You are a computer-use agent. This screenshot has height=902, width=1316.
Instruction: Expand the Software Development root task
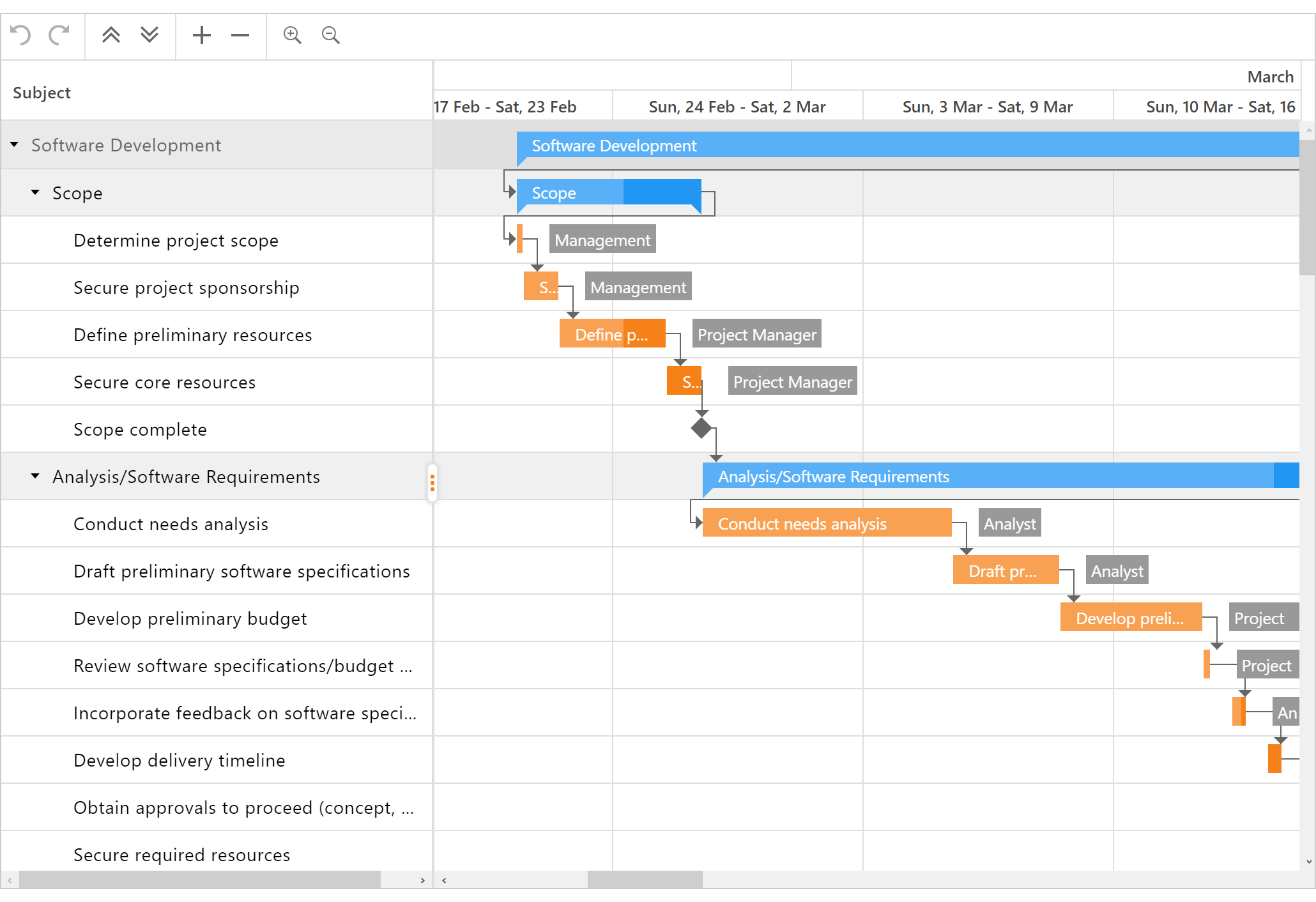click(18, 145)
